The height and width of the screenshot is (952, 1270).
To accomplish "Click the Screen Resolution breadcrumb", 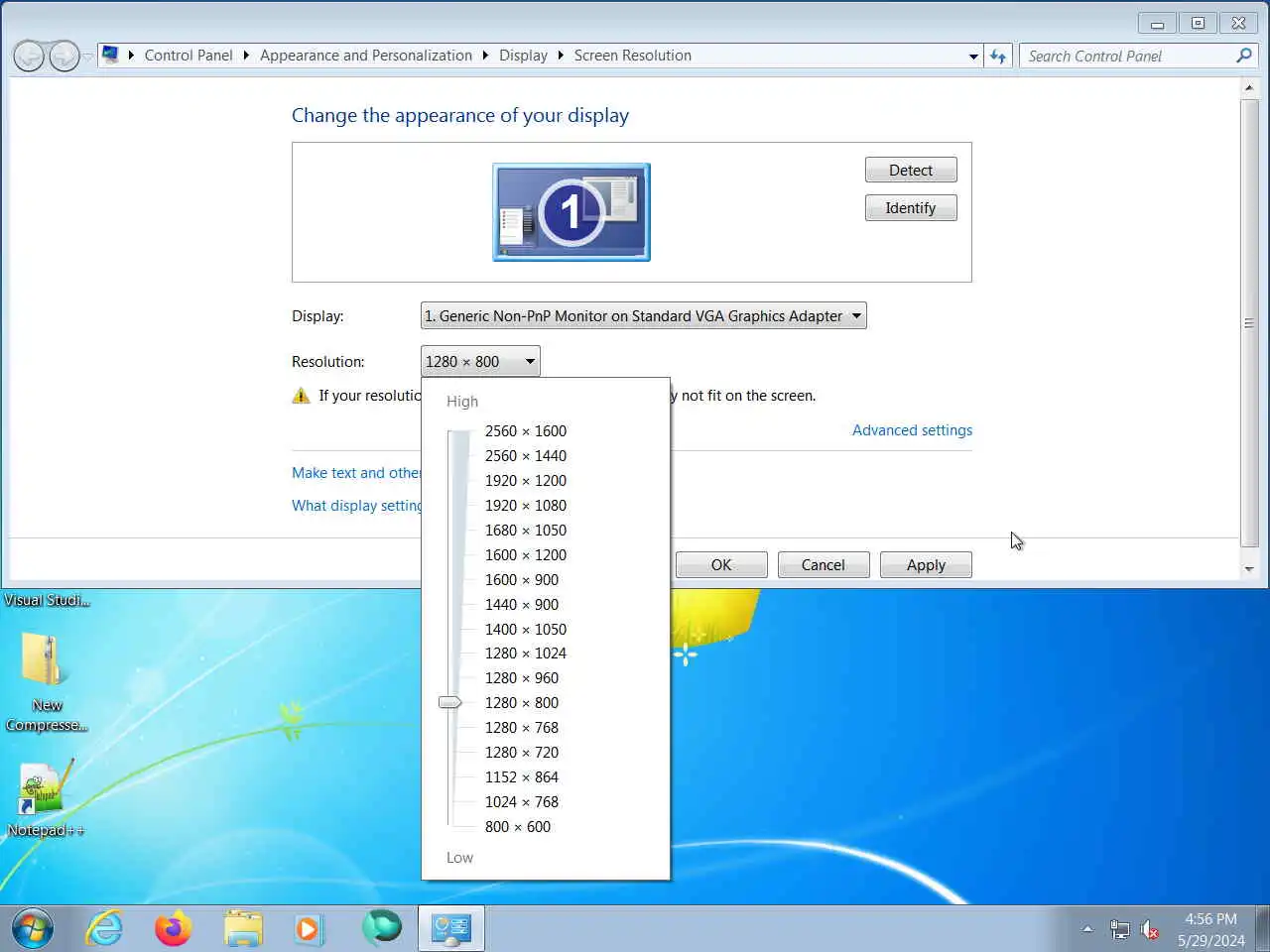I will [632, 56].
